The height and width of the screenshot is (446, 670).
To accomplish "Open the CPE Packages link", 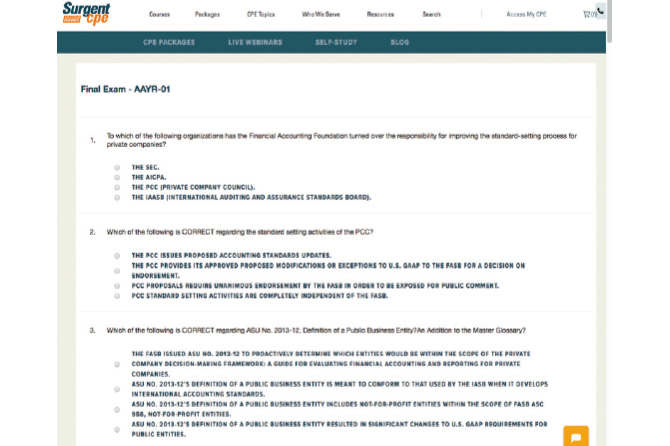I will click(x=169, y=42).
